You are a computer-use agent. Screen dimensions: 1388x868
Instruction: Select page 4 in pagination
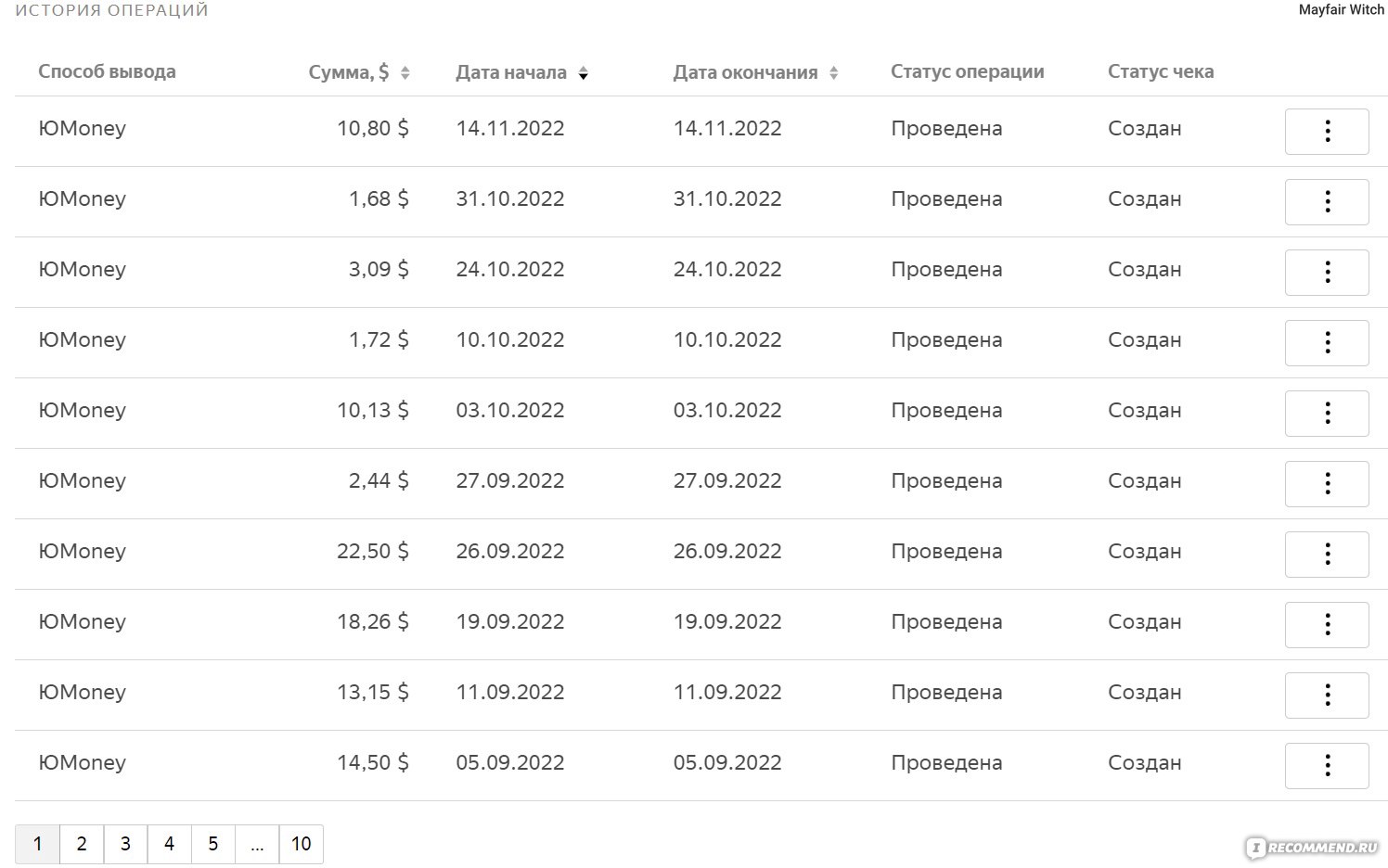pyautogui.click(x=169, y=844)
